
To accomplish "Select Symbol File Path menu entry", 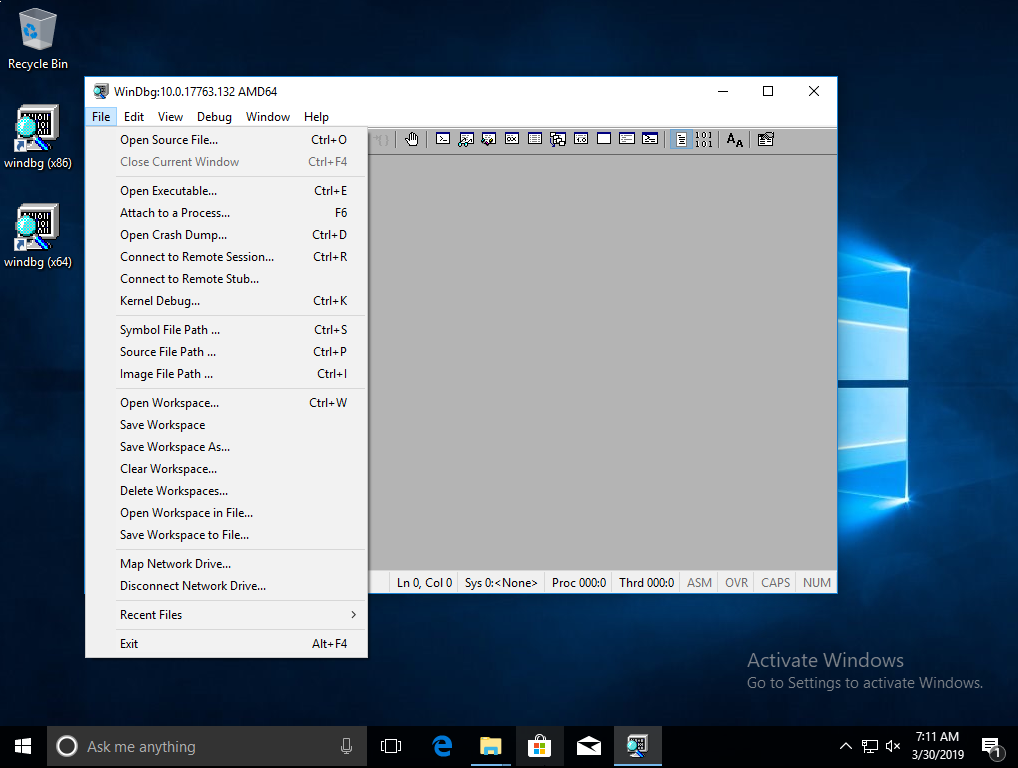I will click(170, 330).
